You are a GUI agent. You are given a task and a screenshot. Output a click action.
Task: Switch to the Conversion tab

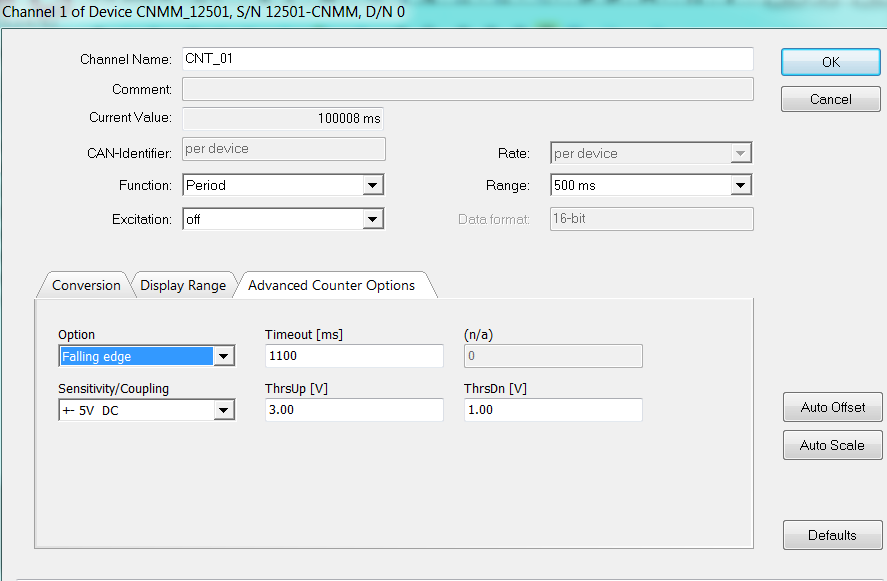86,285
